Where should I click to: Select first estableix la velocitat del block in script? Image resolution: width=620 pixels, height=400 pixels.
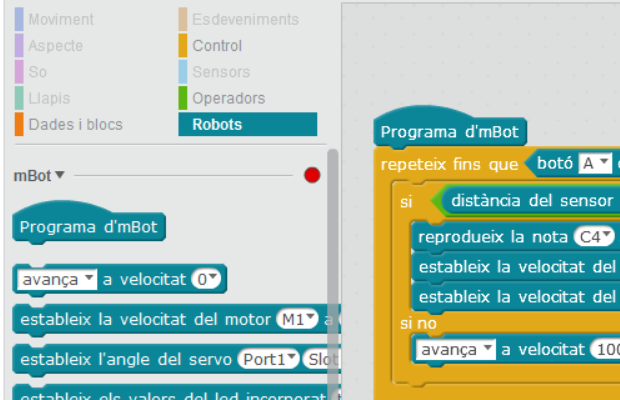pyautogui.click(x=516, y=267)
